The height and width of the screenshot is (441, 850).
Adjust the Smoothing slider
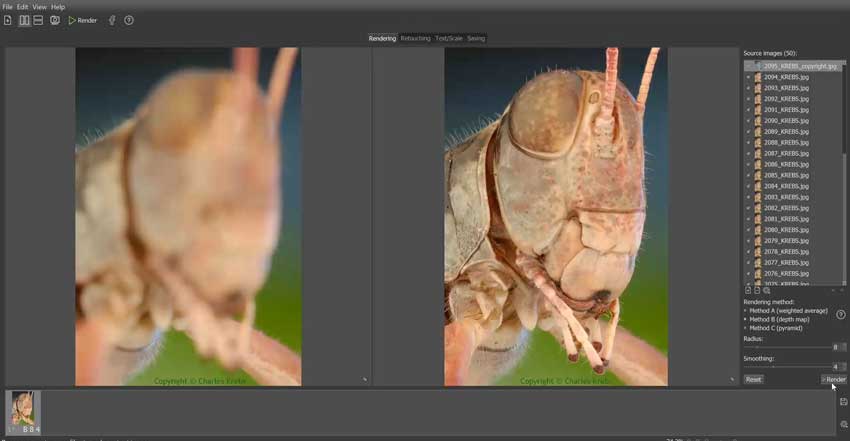tap(787, 367)
